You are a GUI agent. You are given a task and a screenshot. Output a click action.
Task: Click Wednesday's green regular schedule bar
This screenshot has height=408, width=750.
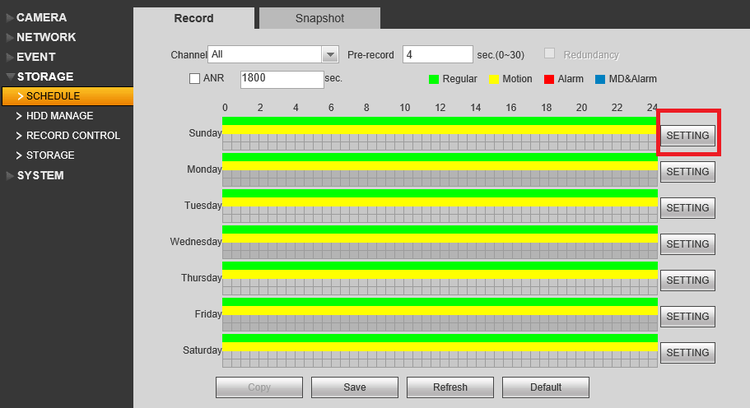[x=440, y=230]
